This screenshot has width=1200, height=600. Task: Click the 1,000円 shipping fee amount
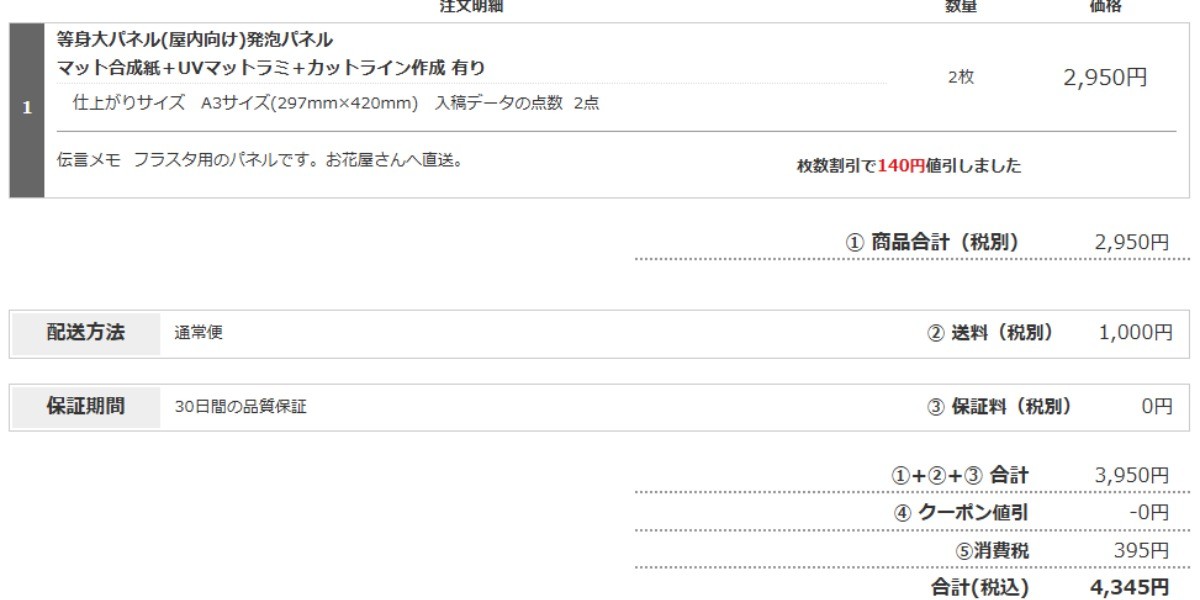click(1135, 333)
